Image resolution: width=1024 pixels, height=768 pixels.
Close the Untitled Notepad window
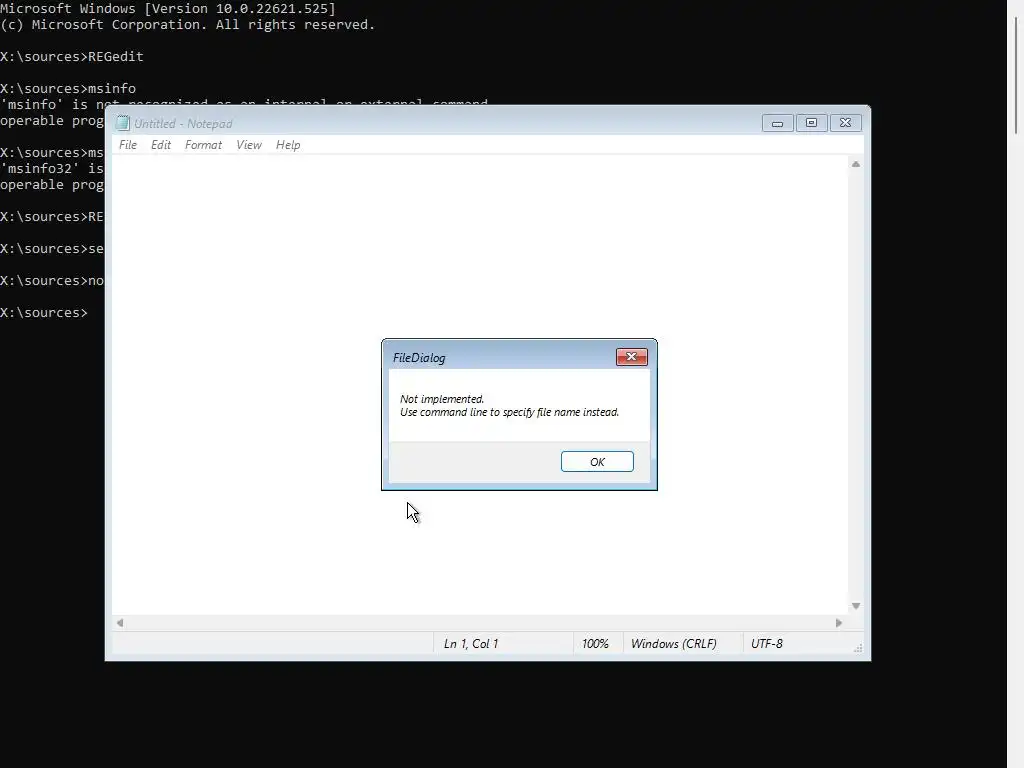(845, 123)
